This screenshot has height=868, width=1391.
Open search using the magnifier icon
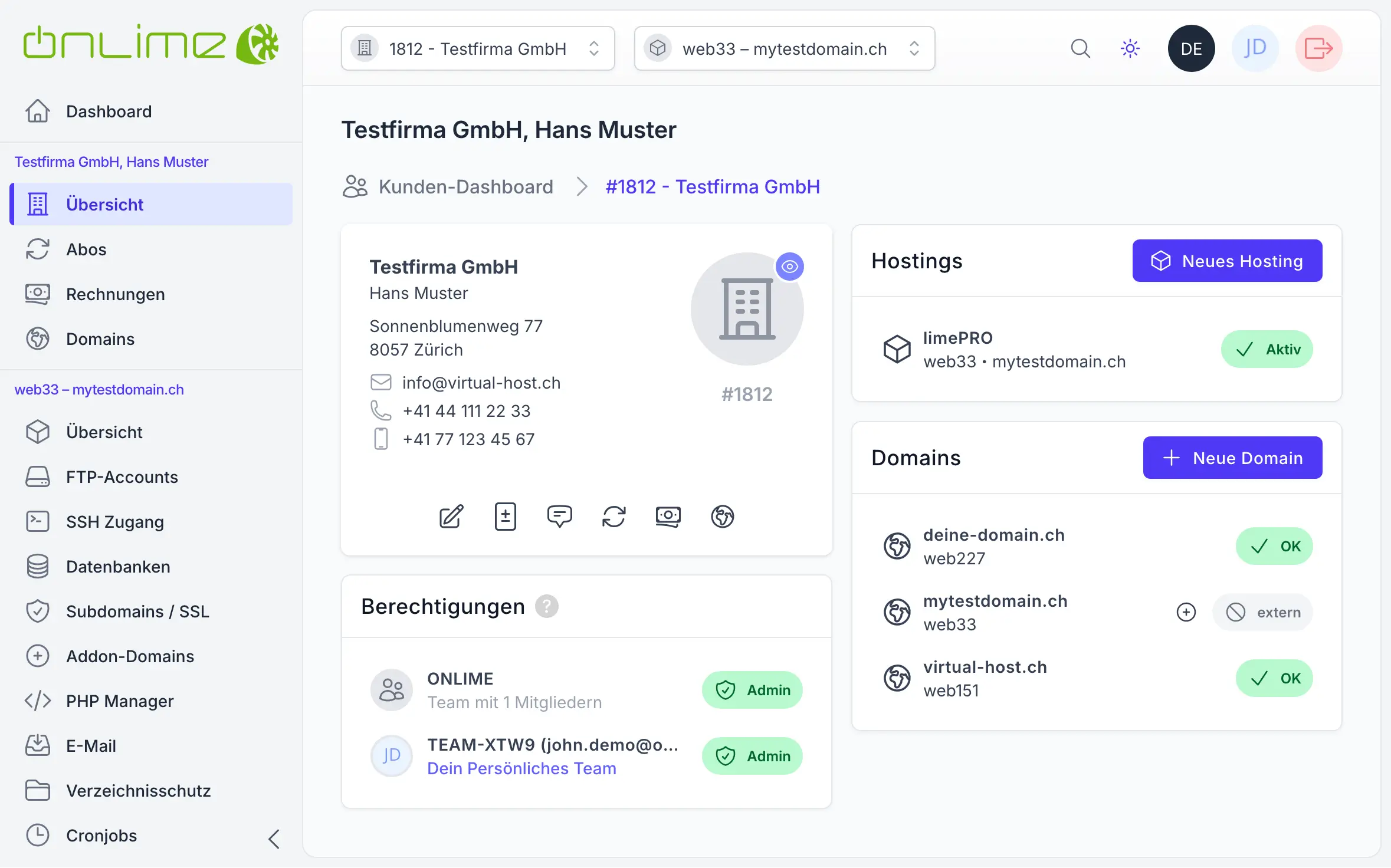click(x=1080, y=48)
